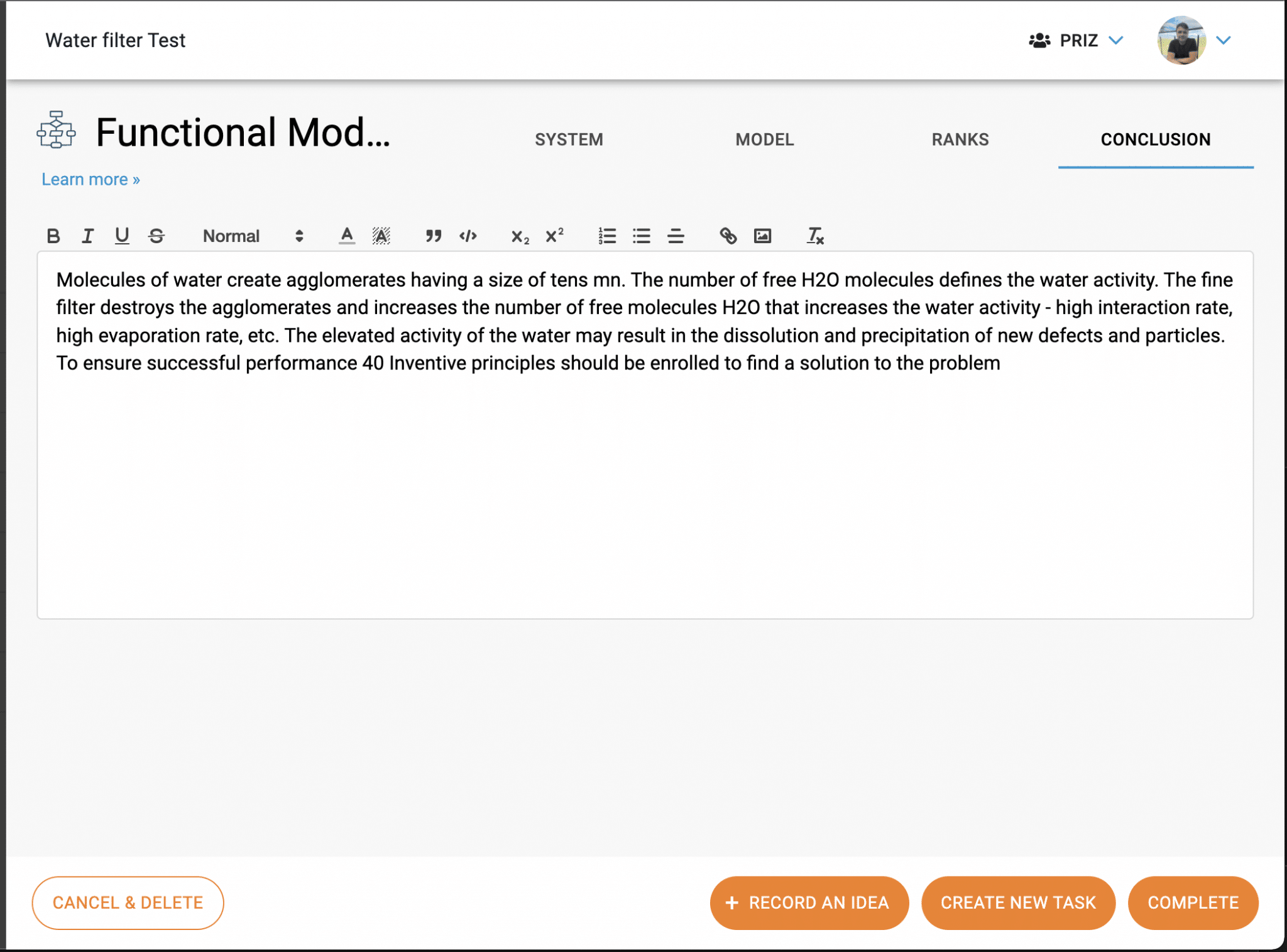The height and width of the screenshot is (952, 1287).
Task: Underline the selected text
Action: tap(121, 236)
